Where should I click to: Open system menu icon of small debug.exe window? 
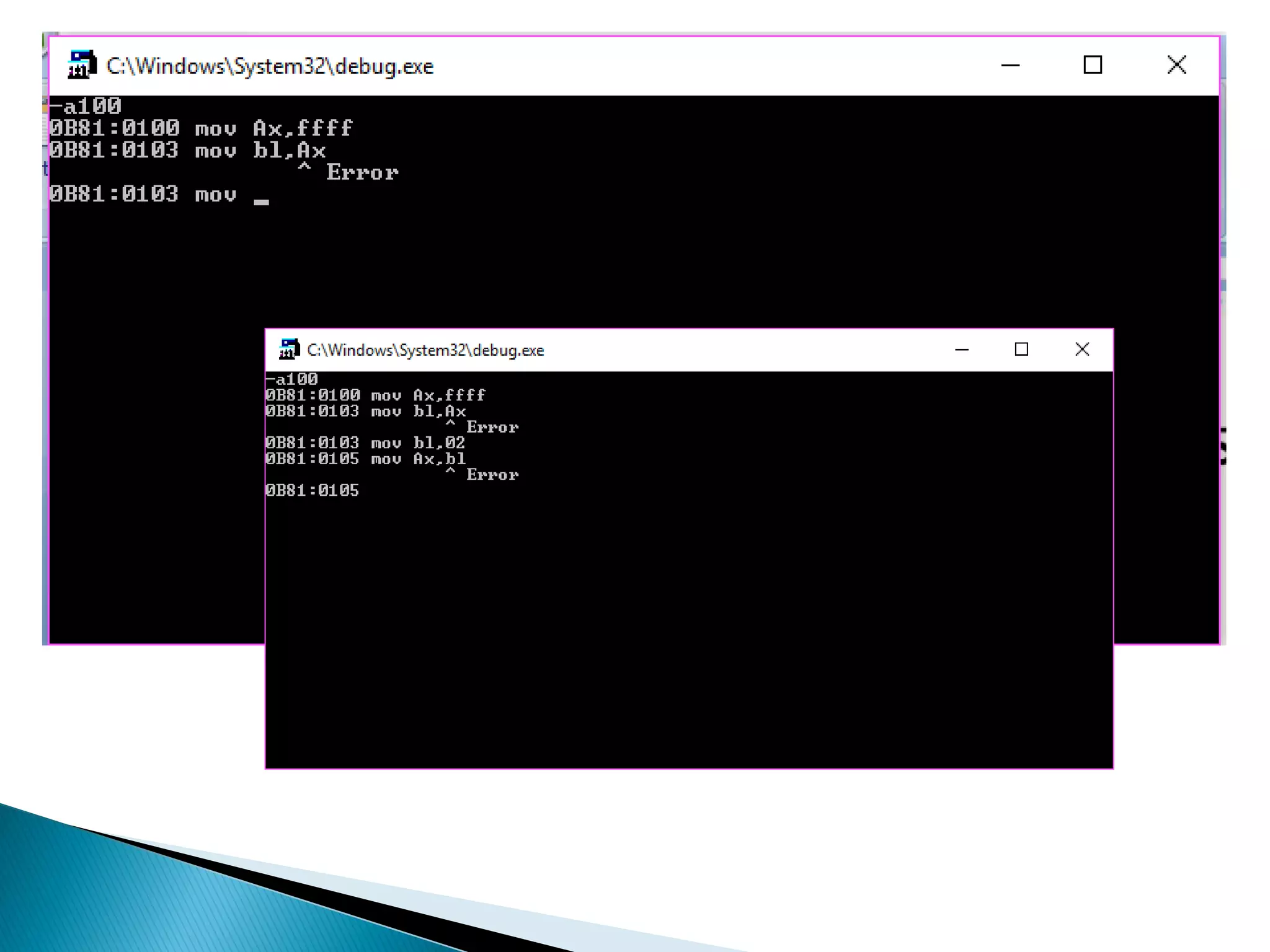click(289, 350)
